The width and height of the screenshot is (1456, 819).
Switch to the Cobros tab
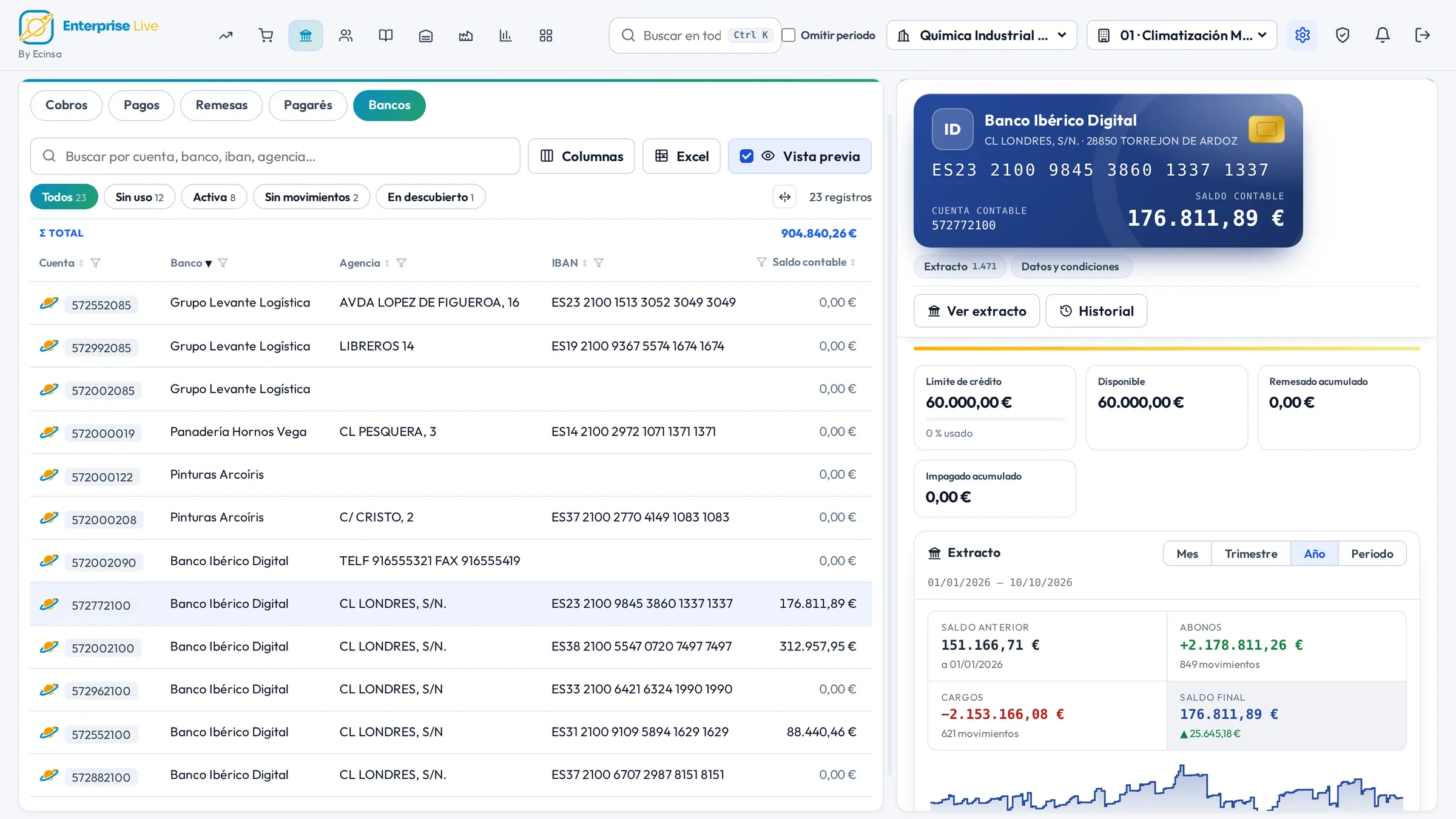coord(66,105)
